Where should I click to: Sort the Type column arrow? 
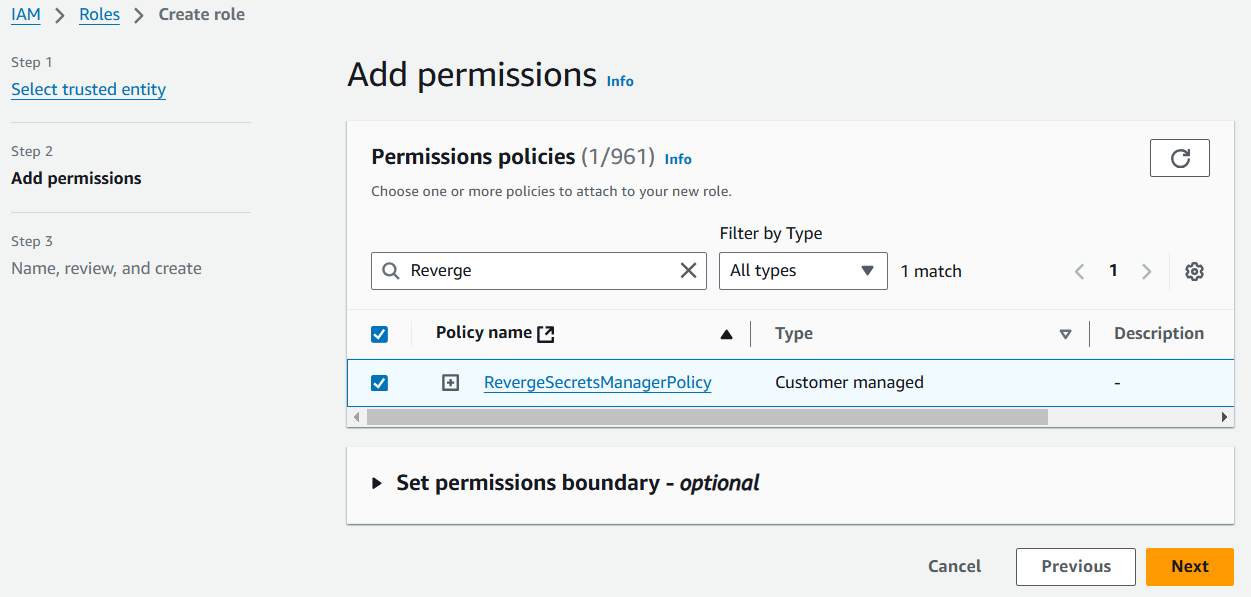1065,334
